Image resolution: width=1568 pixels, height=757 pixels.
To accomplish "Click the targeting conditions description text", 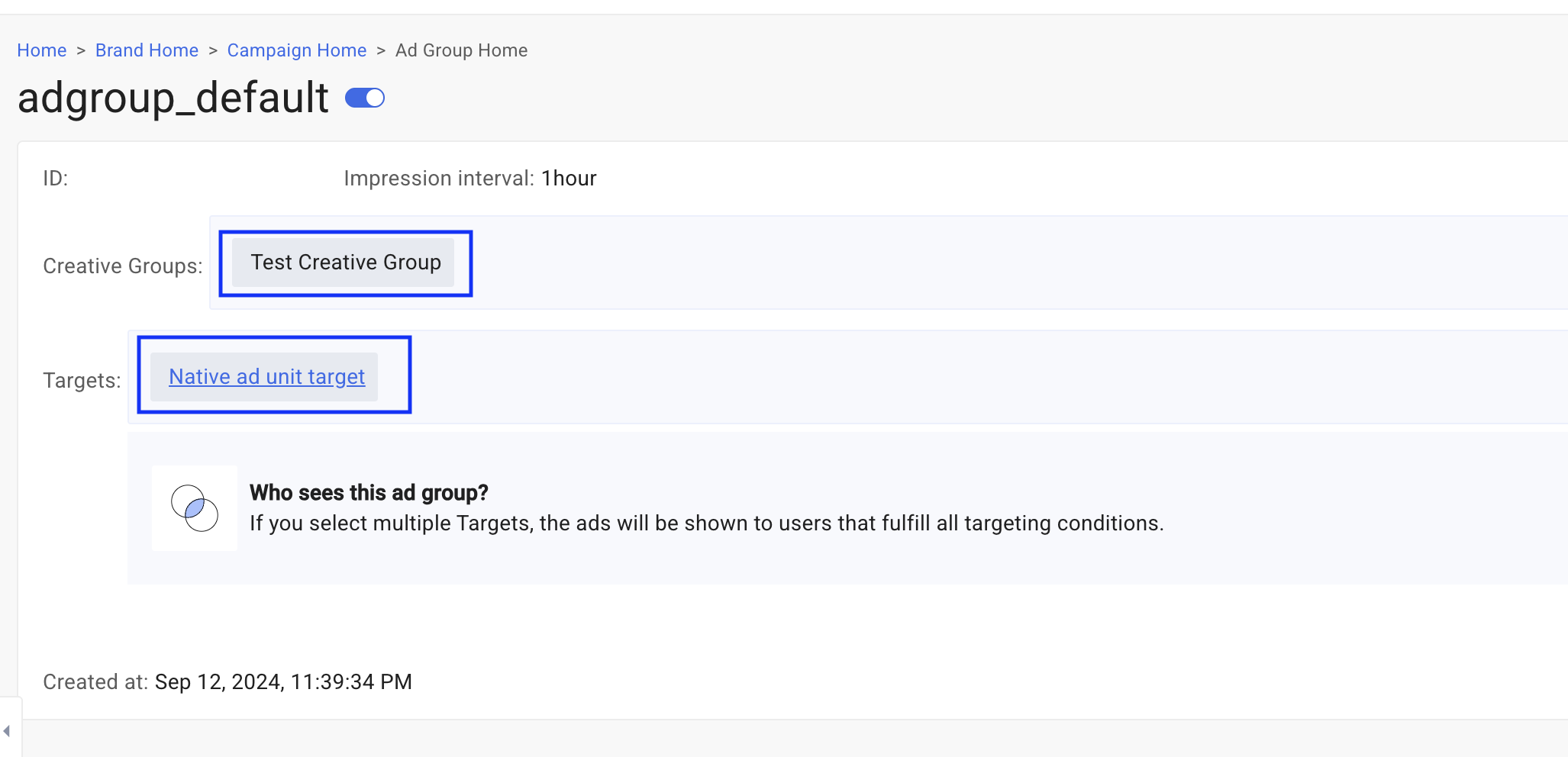I will click(706, 523).
